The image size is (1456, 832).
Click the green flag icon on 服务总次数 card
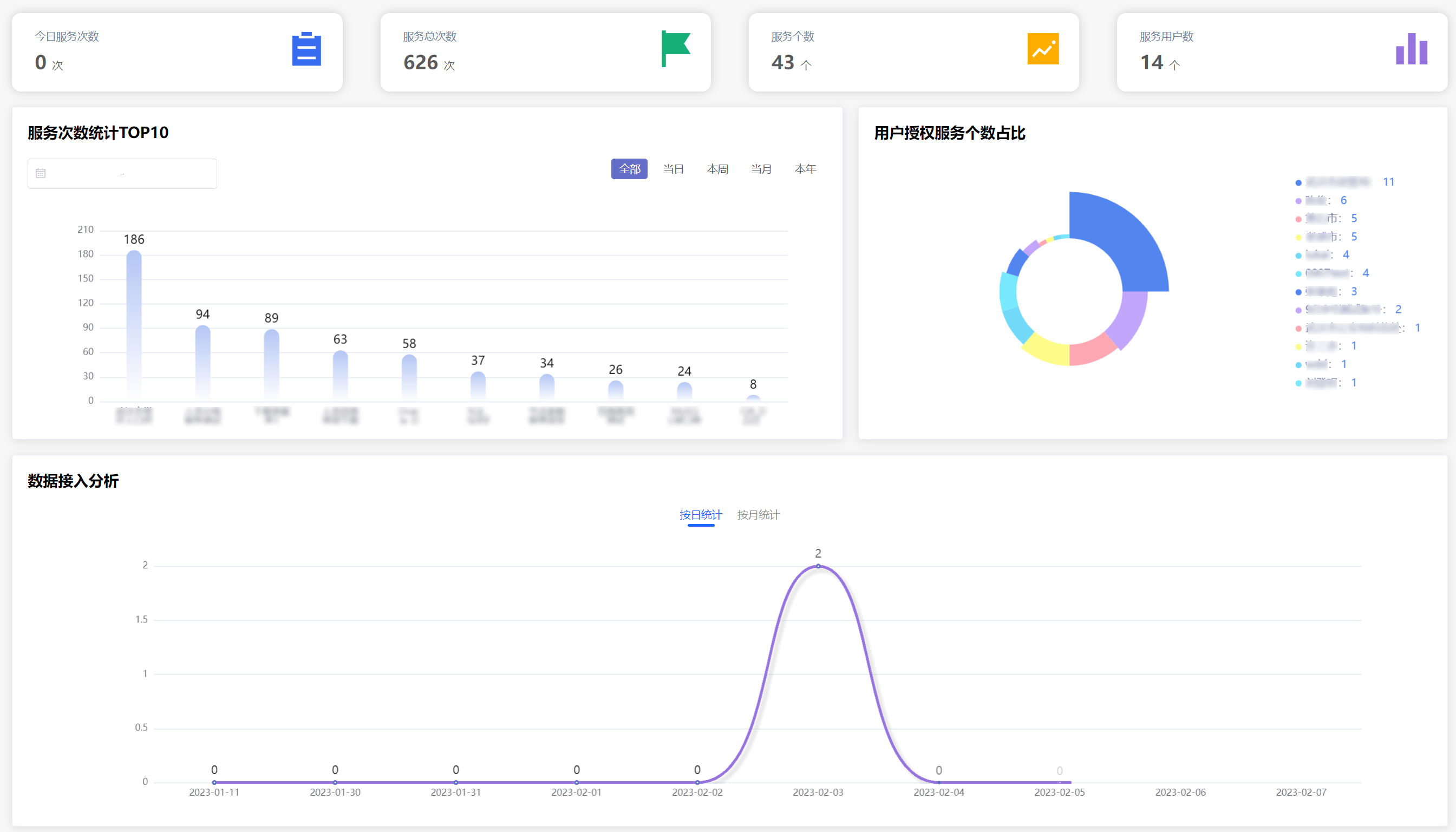[676, 49]
